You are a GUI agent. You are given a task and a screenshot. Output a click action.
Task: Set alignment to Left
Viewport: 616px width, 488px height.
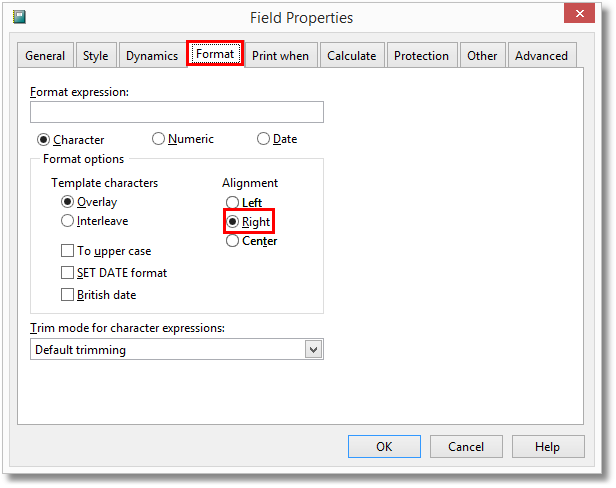coord(233,203)
